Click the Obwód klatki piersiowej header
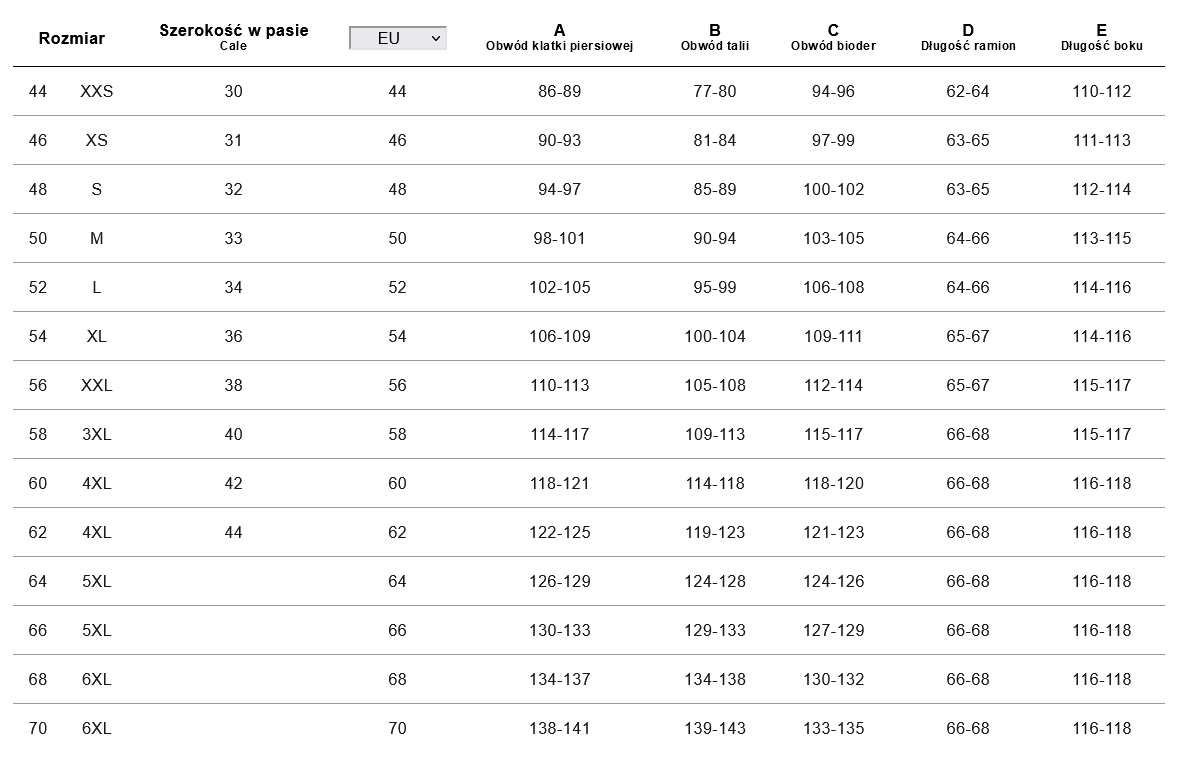Viewport: 1181px width, 758px height. point(559,37)
